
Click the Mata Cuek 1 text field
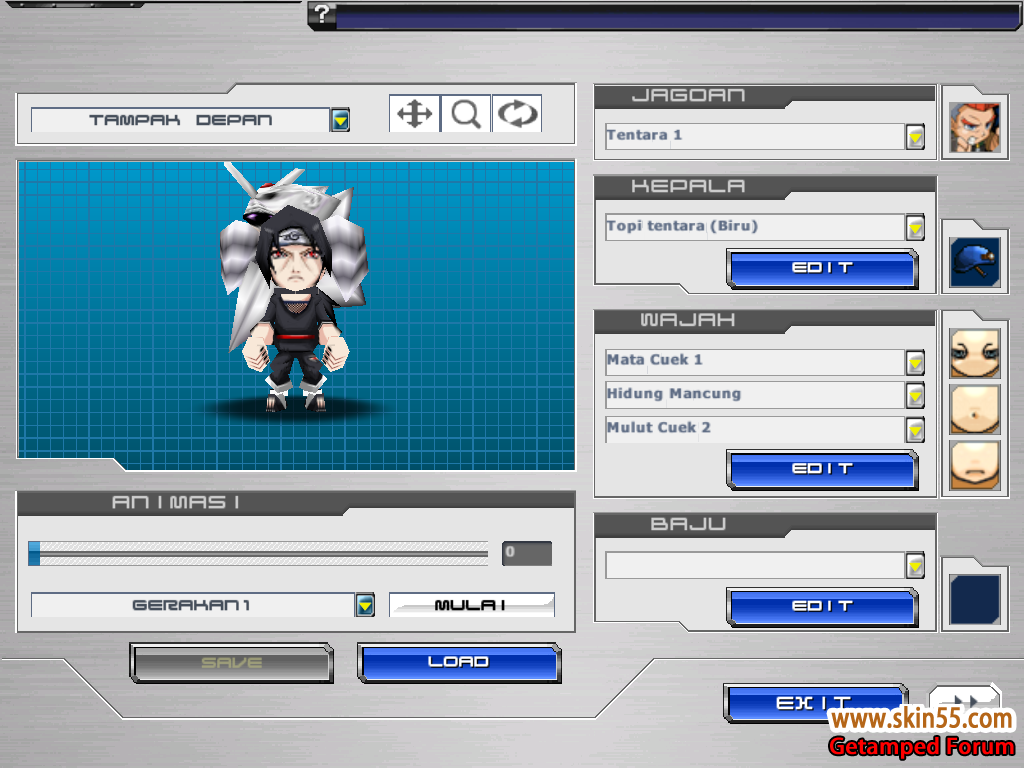756,361
